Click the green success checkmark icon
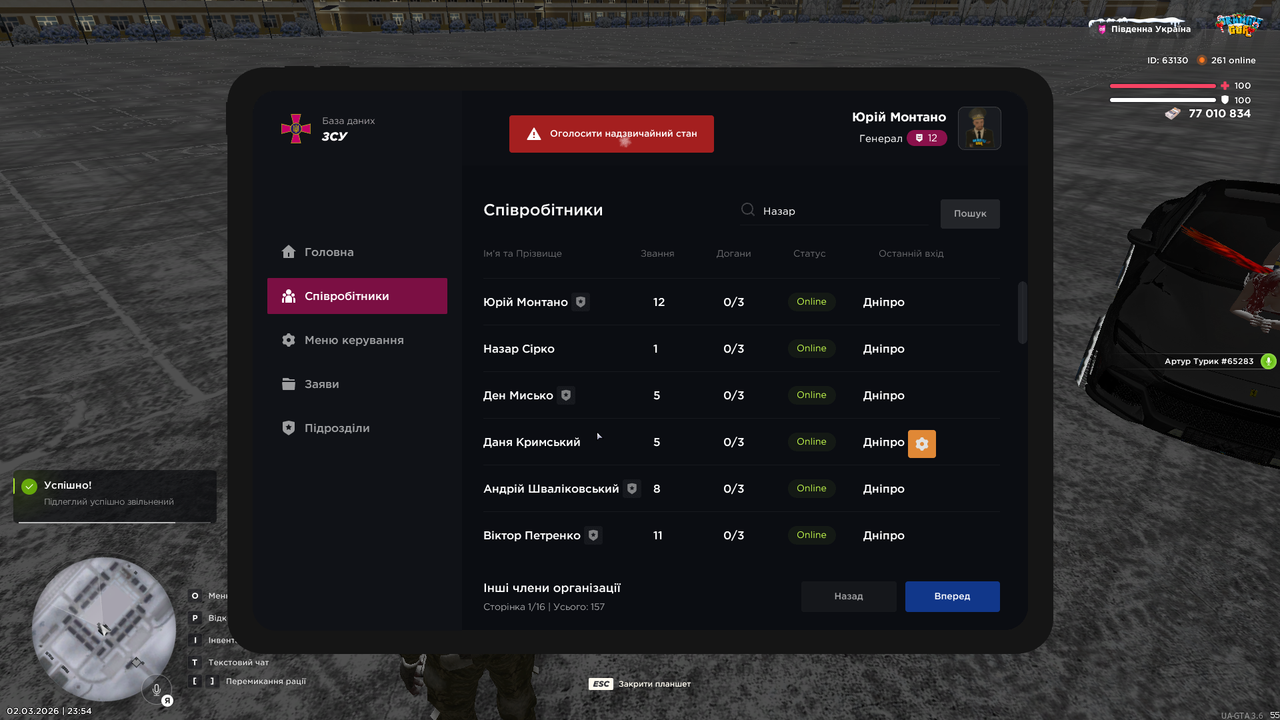 coord(29,486)
